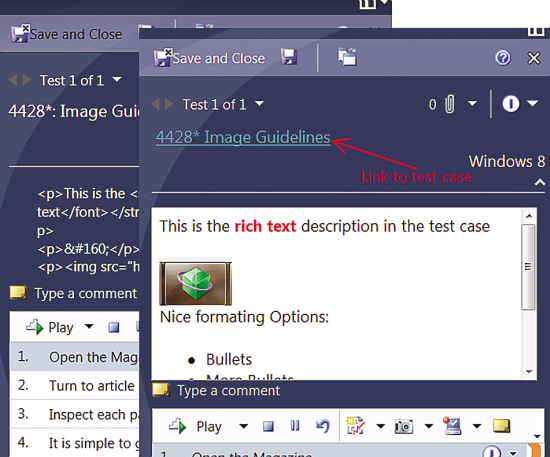Viewport: 550px width, 457px height.
Task: Click the 'rich text' red words in description
Action: (x=265, y=226)
